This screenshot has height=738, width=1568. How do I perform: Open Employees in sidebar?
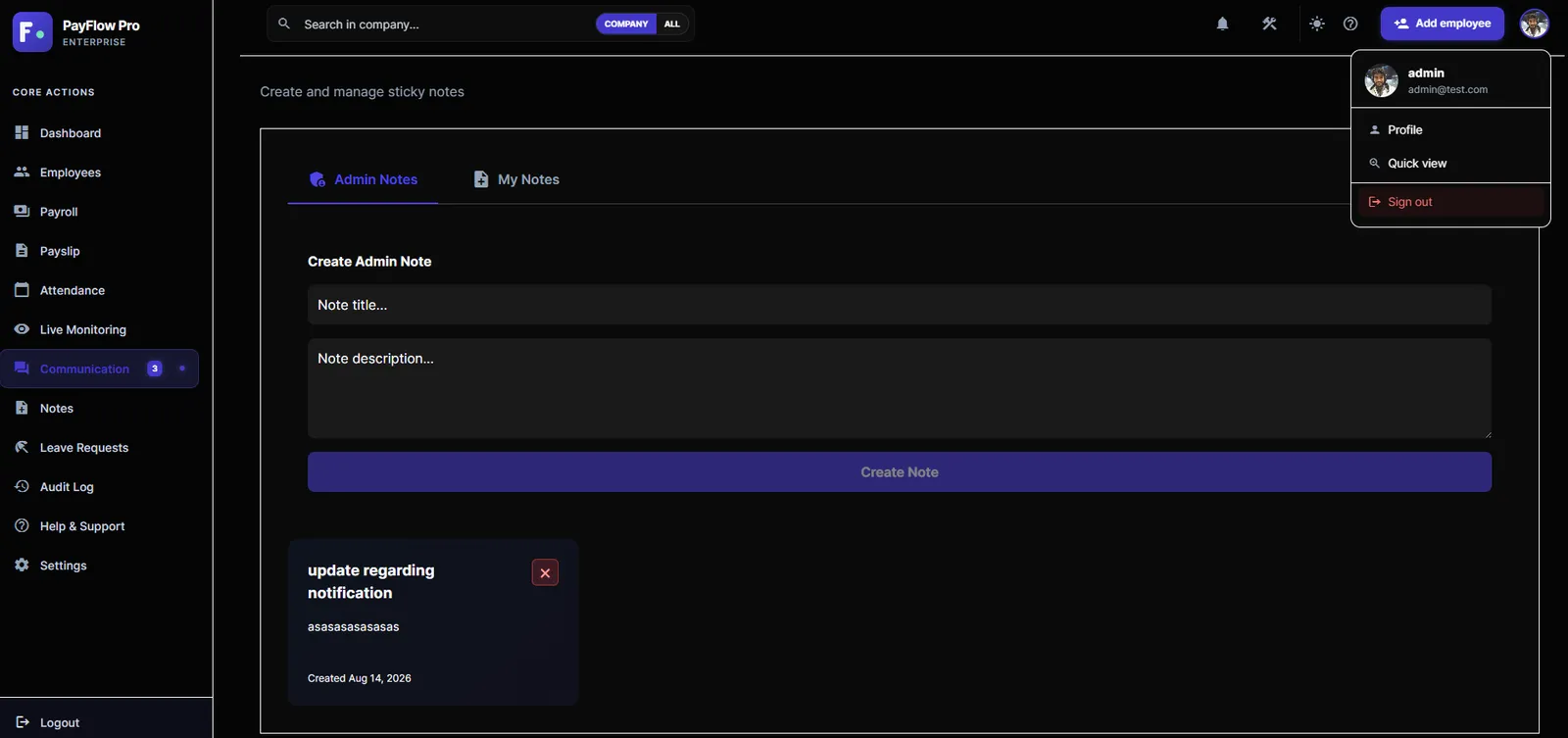pyautogui.click(x=100, y=172)
